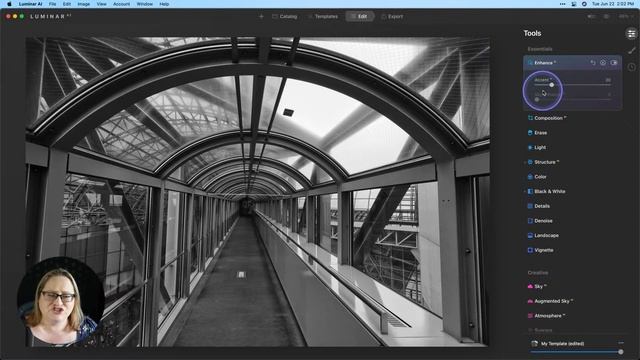Expand the Denoise tool

pyautogui.click(x=543, y=221)
